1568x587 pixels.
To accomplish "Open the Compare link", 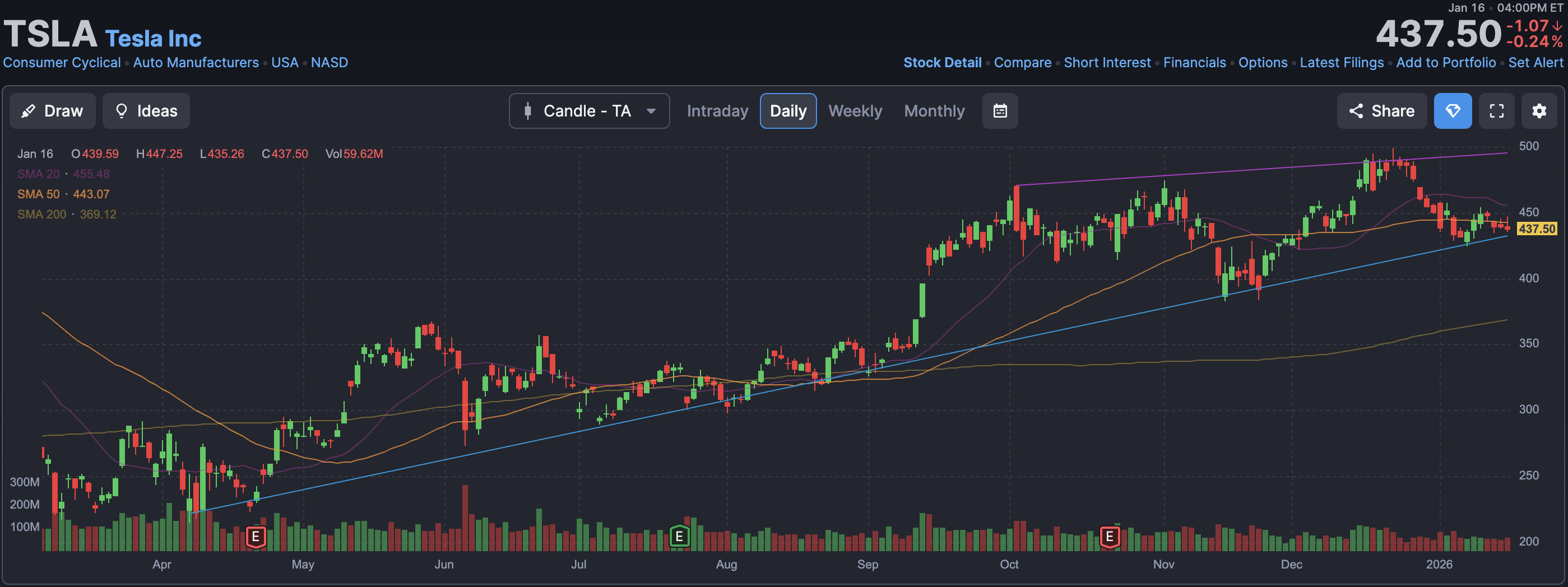I will [1023, 63].
